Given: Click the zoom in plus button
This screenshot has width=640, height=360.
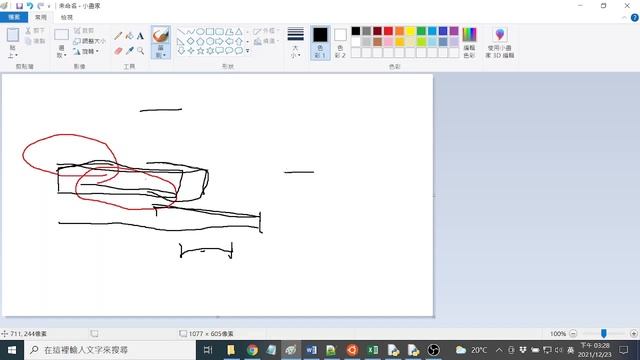Looking at the screenshot, I should (x=634, y=333).
